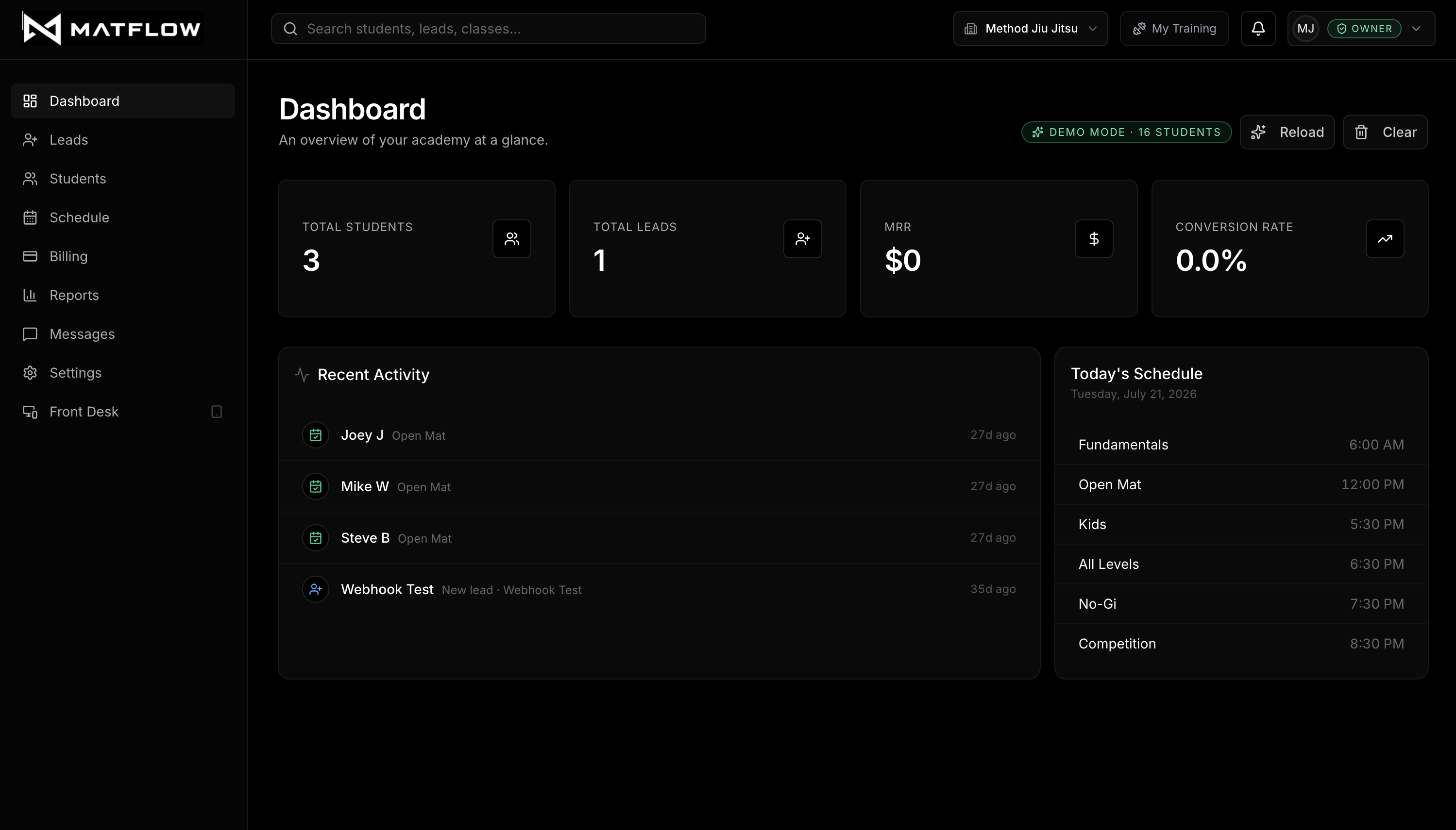The width and height of the screenshot is (1456, 830).
Task: Focus the search students, leads, classes field
Action: (x=488, y=29)
